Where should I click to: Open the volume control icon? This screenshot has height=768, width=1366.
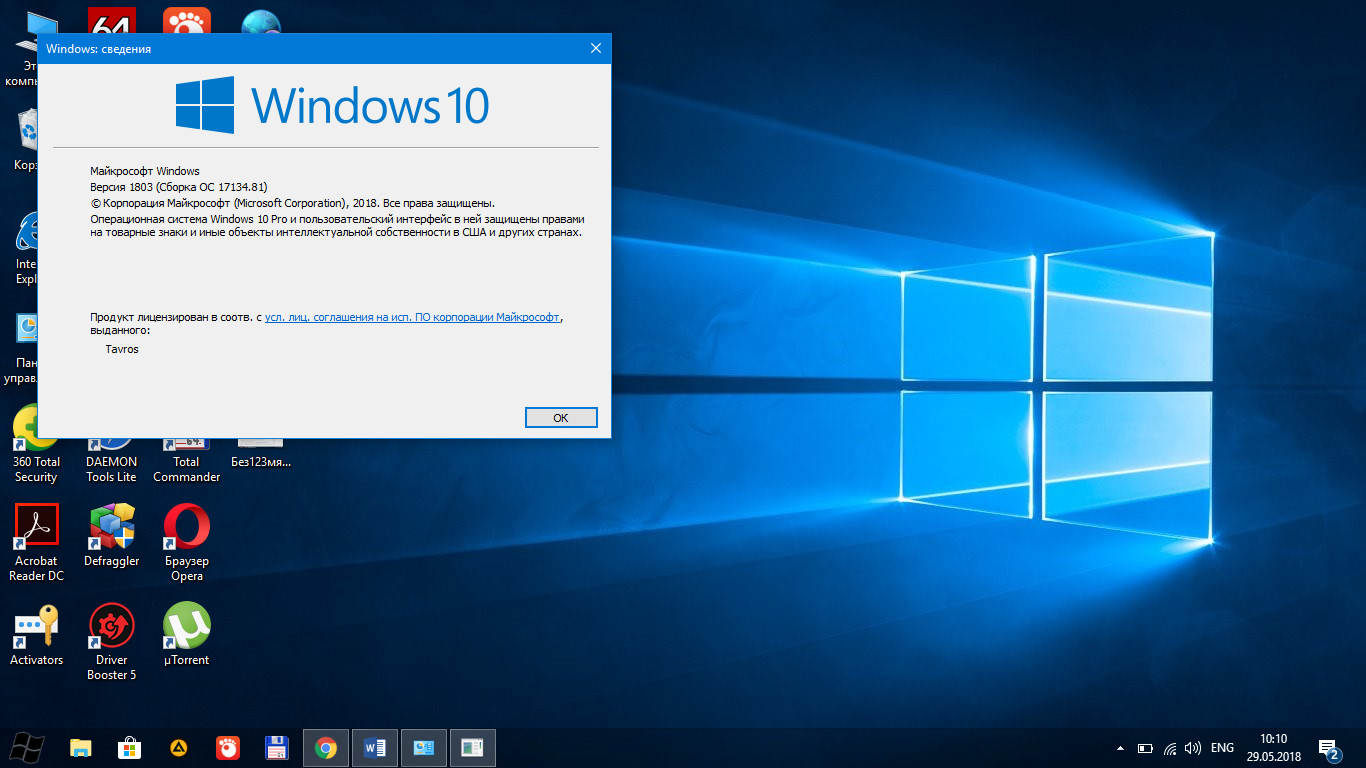point(1192,748)
